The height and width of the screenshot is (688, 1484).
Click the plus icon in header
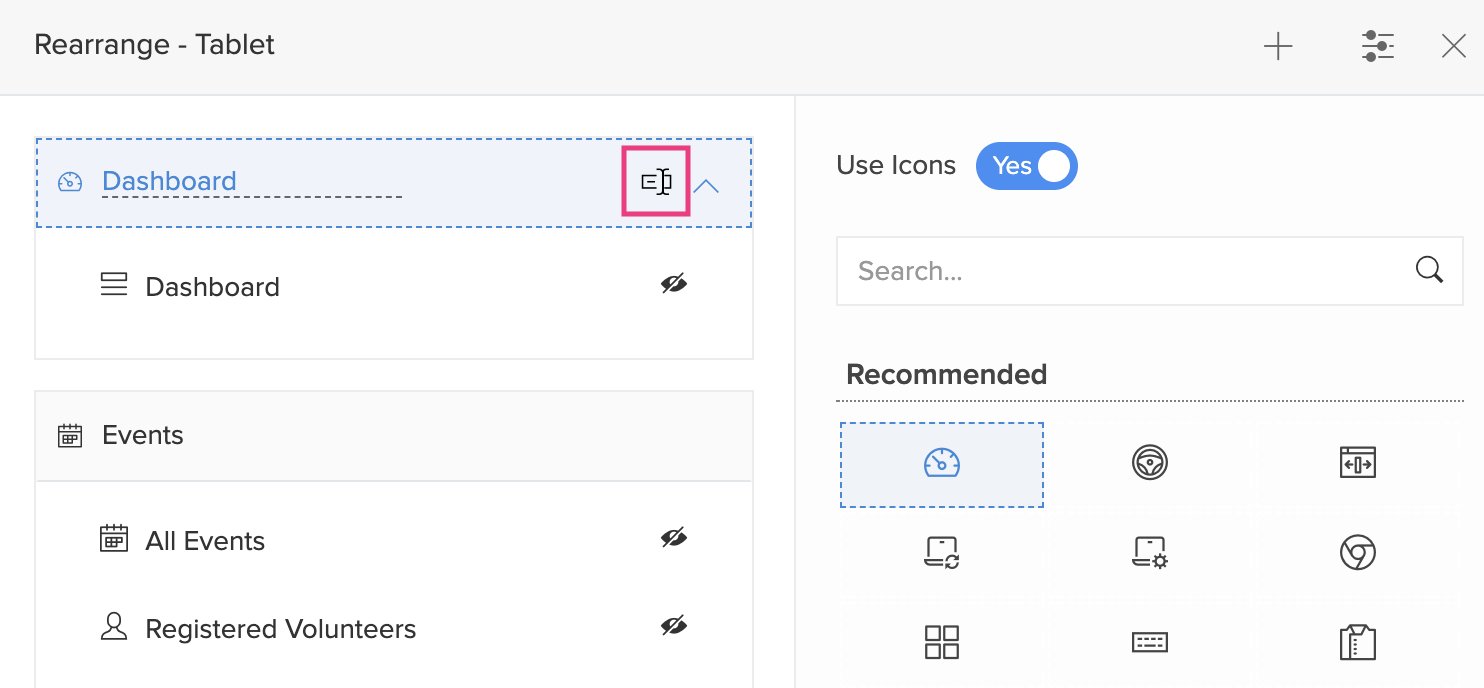(1278, 46)
